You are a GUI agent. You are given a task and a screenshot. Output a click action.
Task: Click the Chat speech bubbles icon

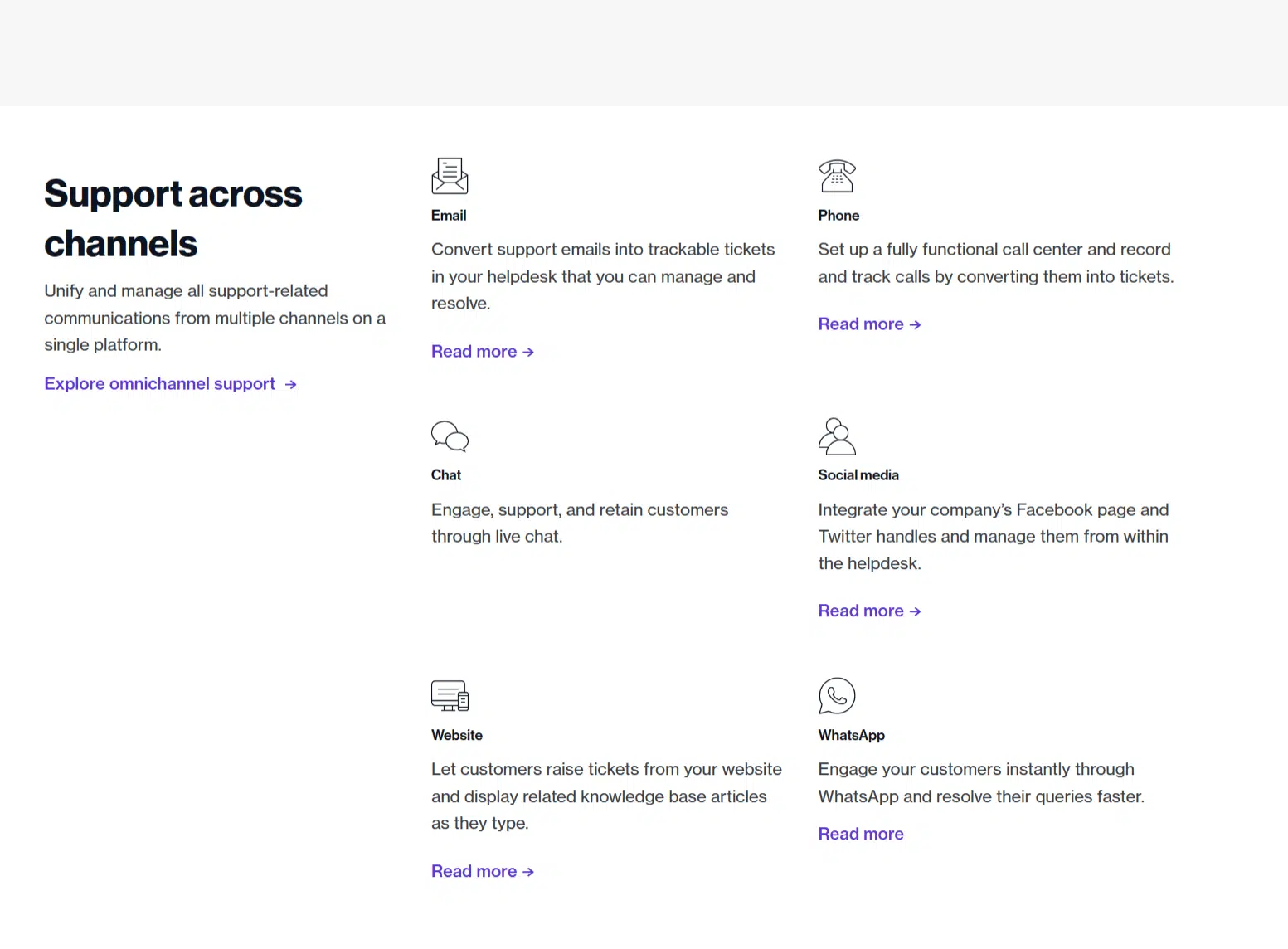450,436
